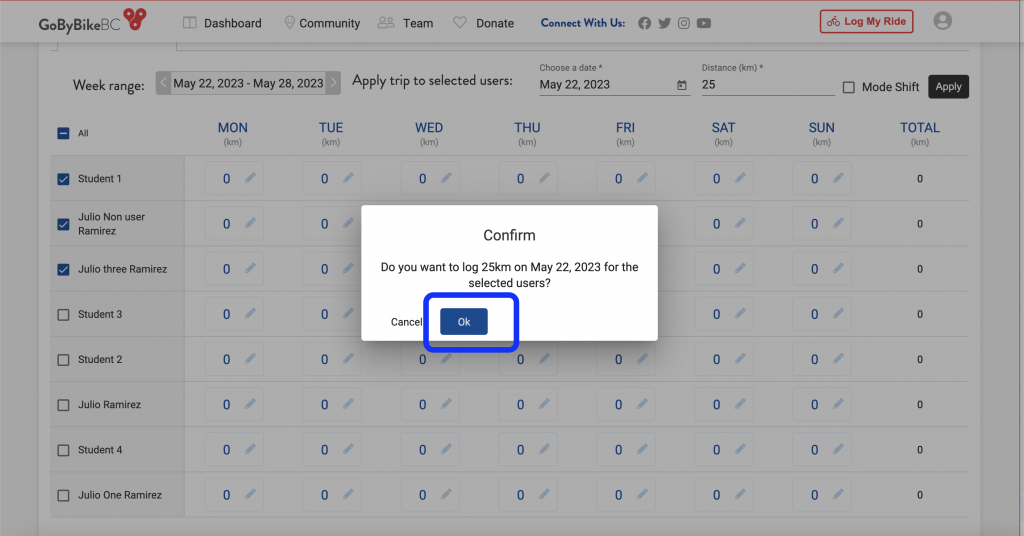This screenshot has width=1024, height=536.
Task: Cancel the Confirm dialog
Action: 406,322
